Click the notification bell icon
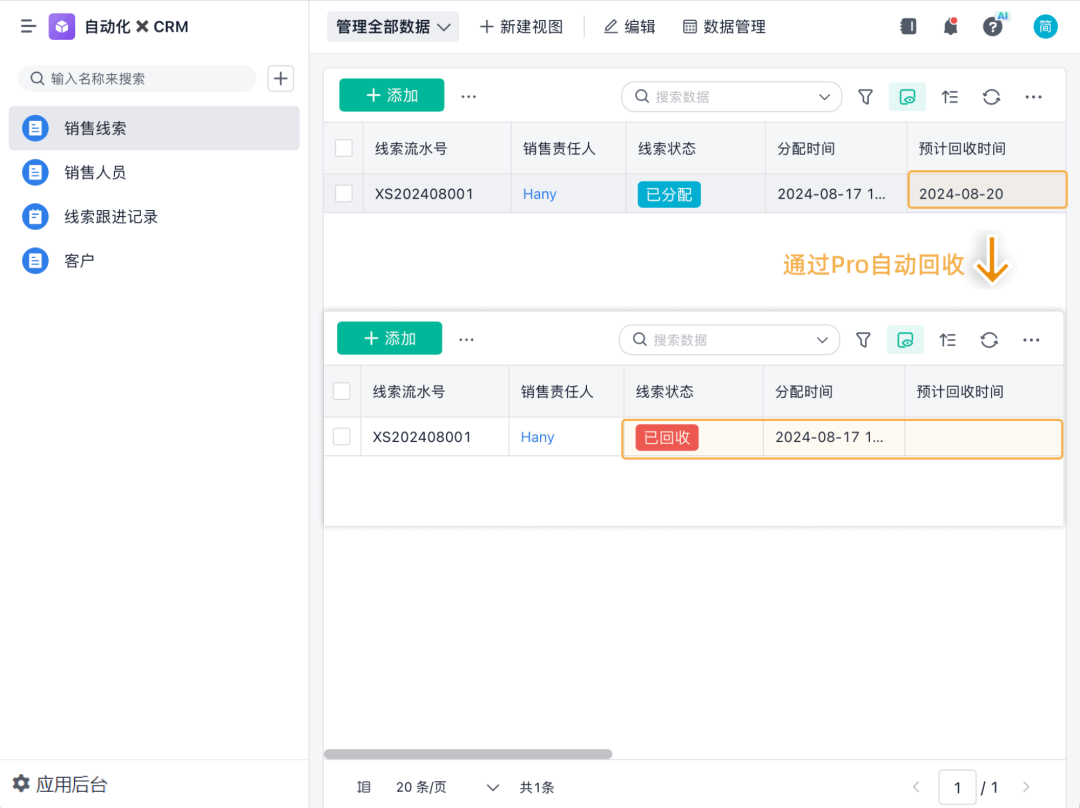This screenshot has width=1080, height=808. (x=950, y=27)
